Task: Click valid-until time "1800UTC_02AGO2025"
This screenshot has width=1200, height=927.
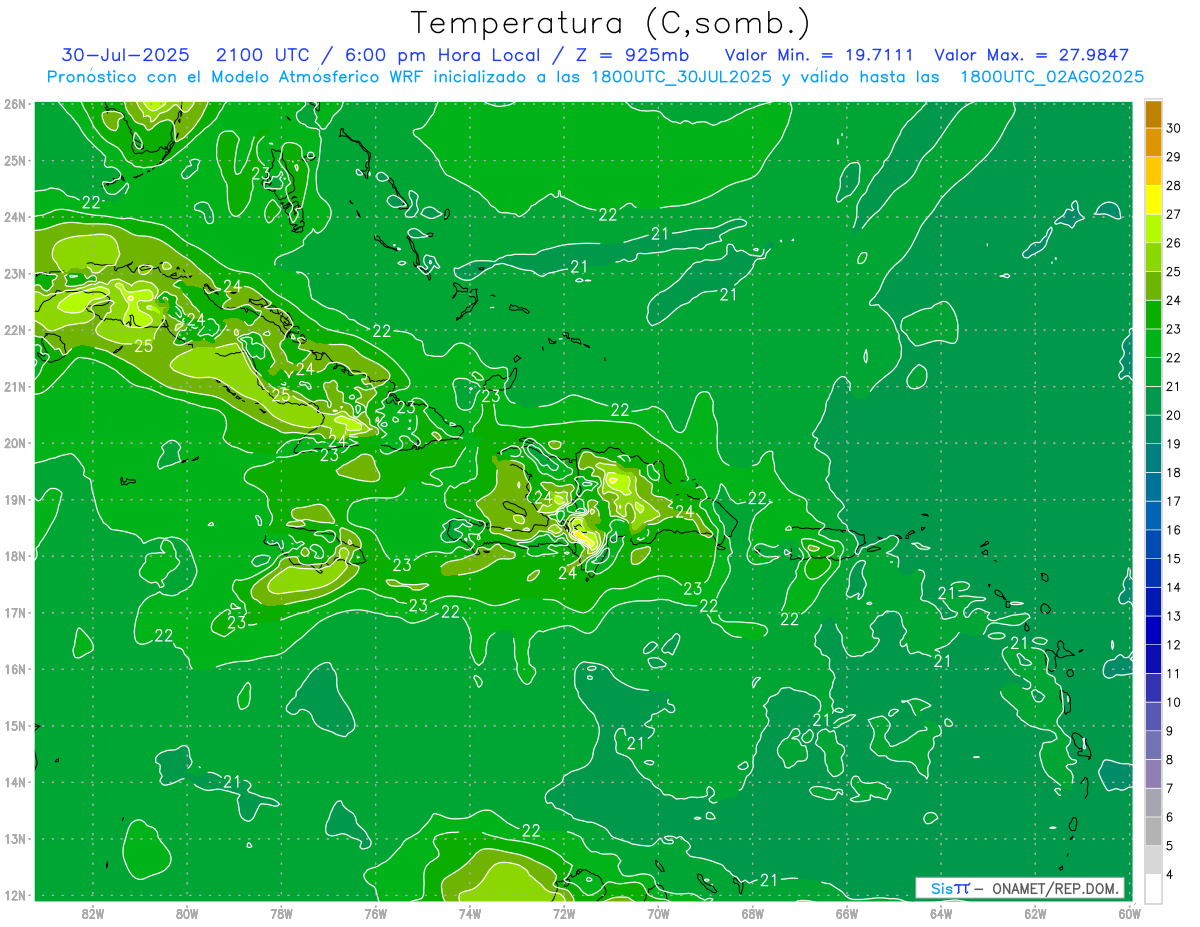Action: click(1051, 77)
